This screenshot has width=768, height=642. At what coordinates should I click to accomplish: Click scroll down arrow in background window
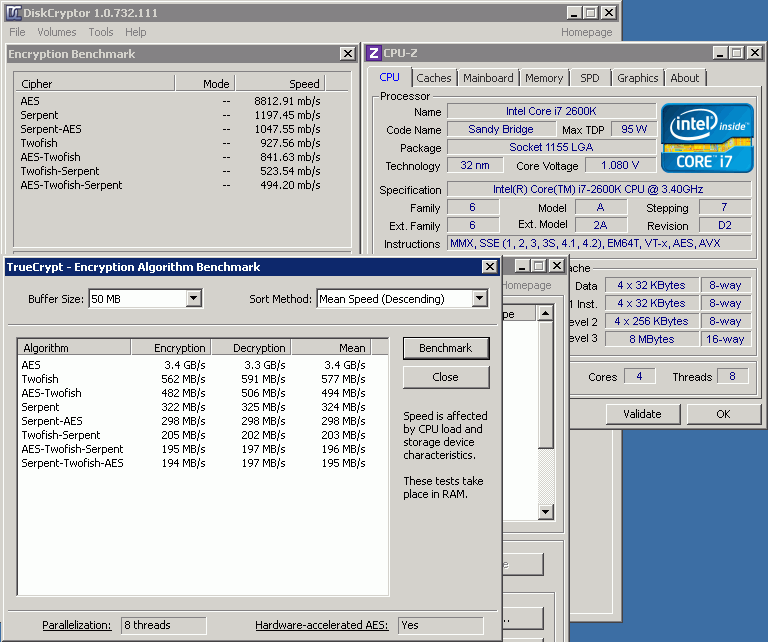point(545,512)
